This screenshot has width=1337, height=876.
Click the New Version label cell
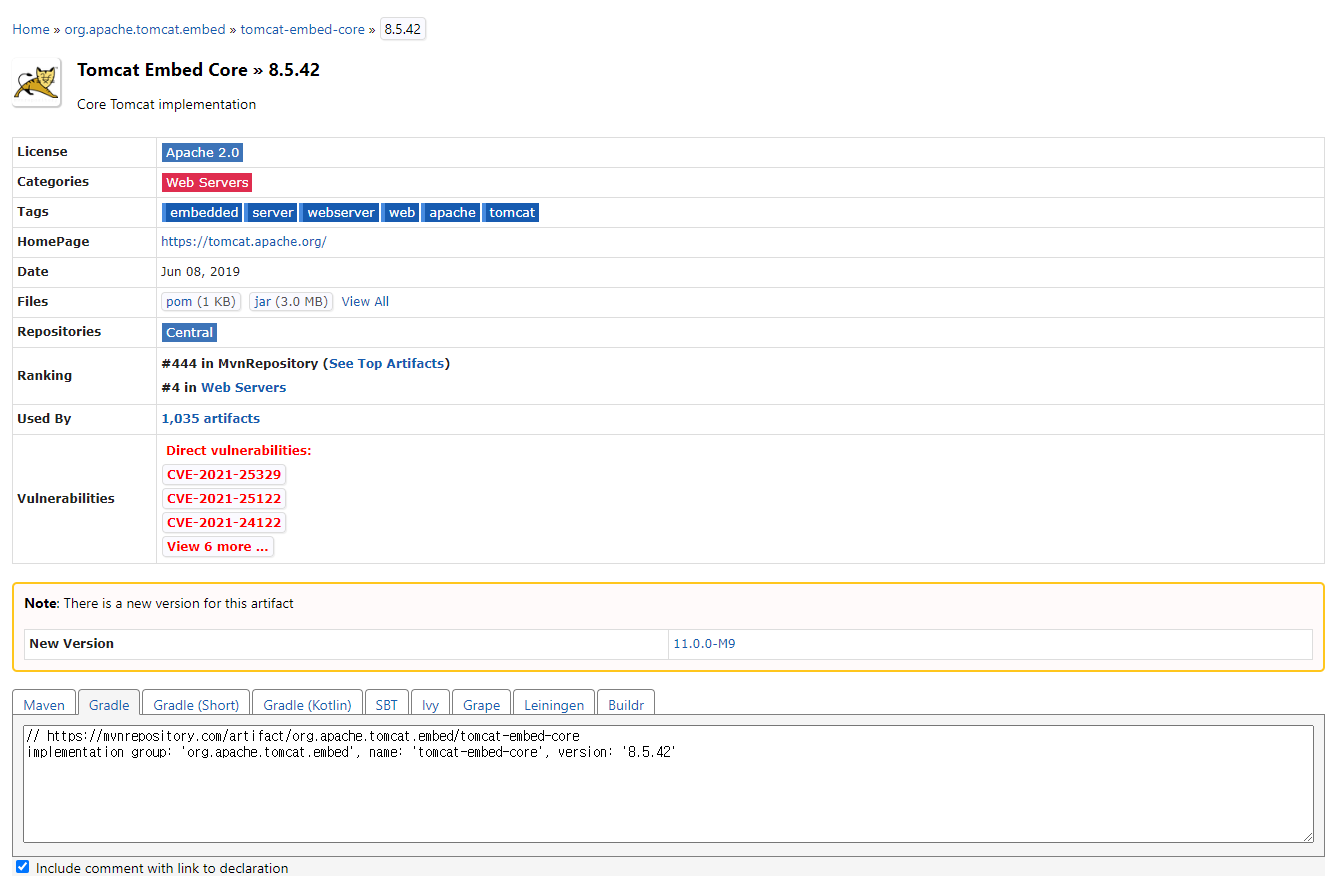(346, 644)
